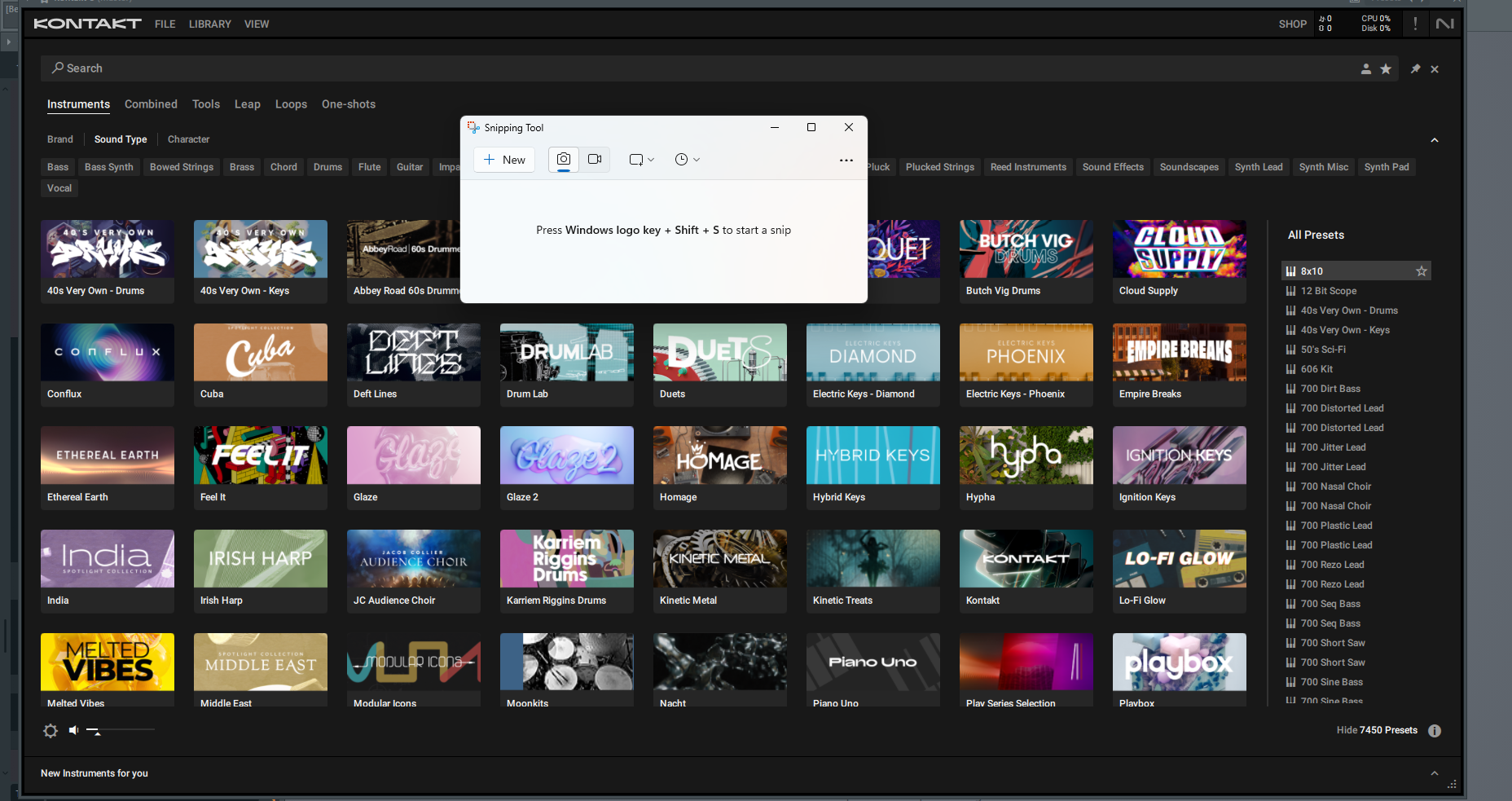Switch to the One-shots tab
This screenshot has width=1512, height=801.
349,104
